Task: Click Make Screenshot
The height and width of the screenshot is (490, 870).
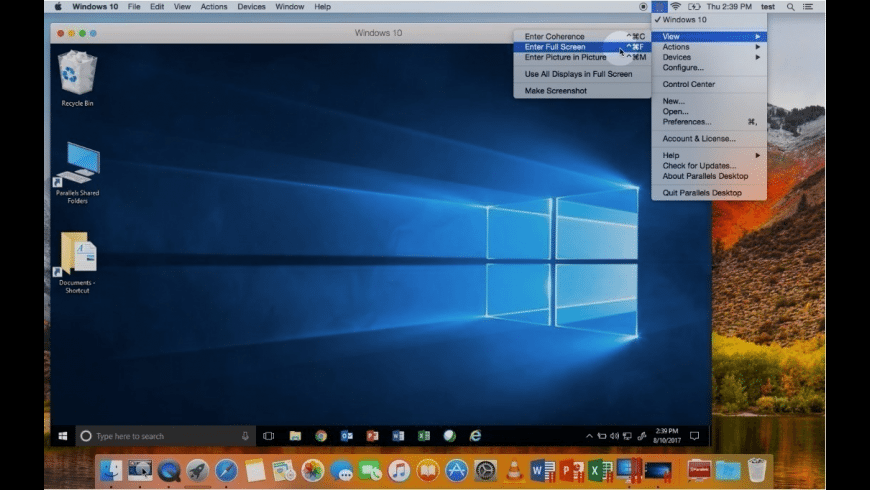Action: [x=556, y=91]
